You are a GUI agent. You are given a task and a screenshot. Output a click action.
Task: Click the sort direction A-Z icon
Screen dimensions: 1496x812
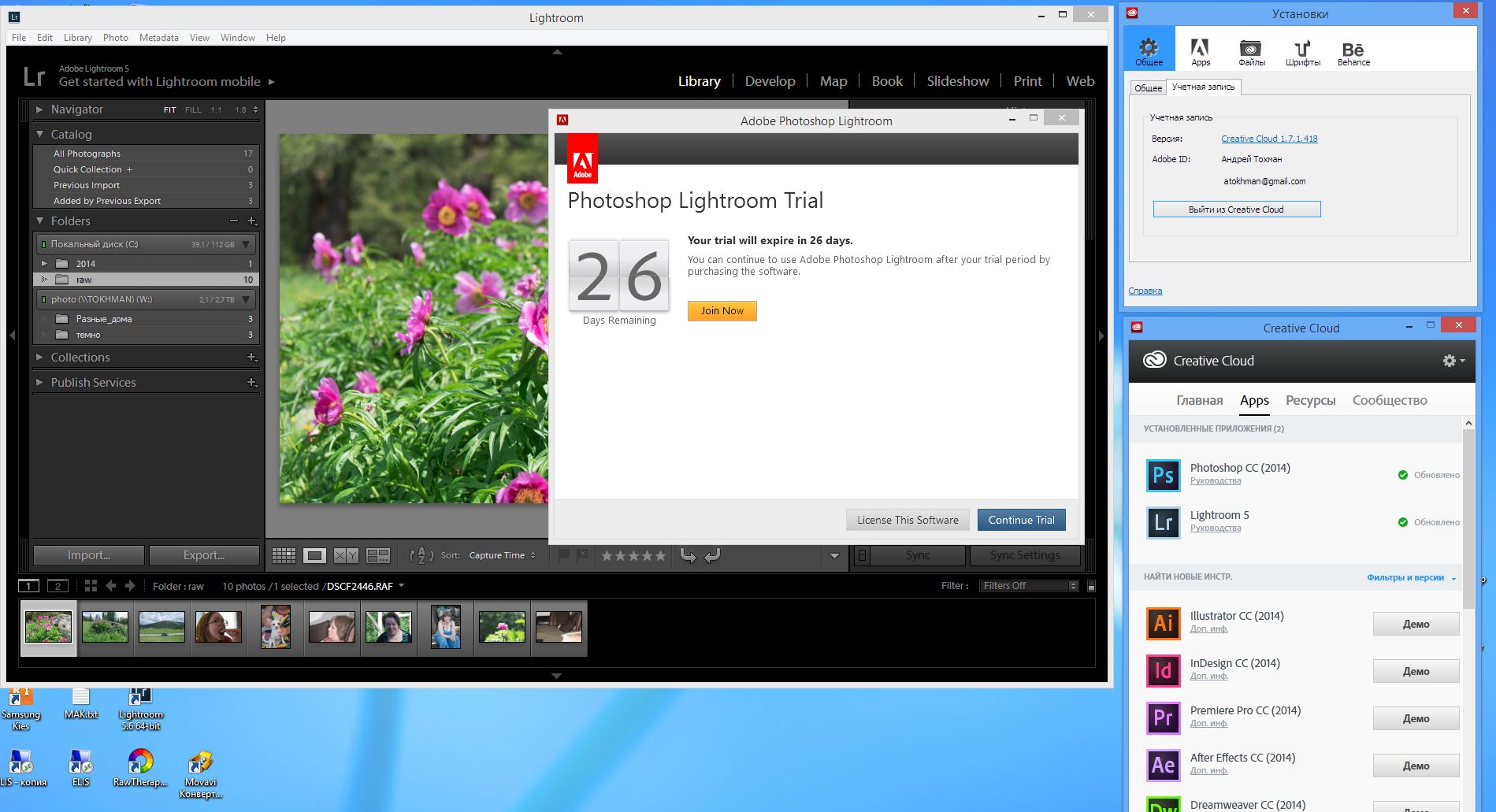tap(421, 555)
